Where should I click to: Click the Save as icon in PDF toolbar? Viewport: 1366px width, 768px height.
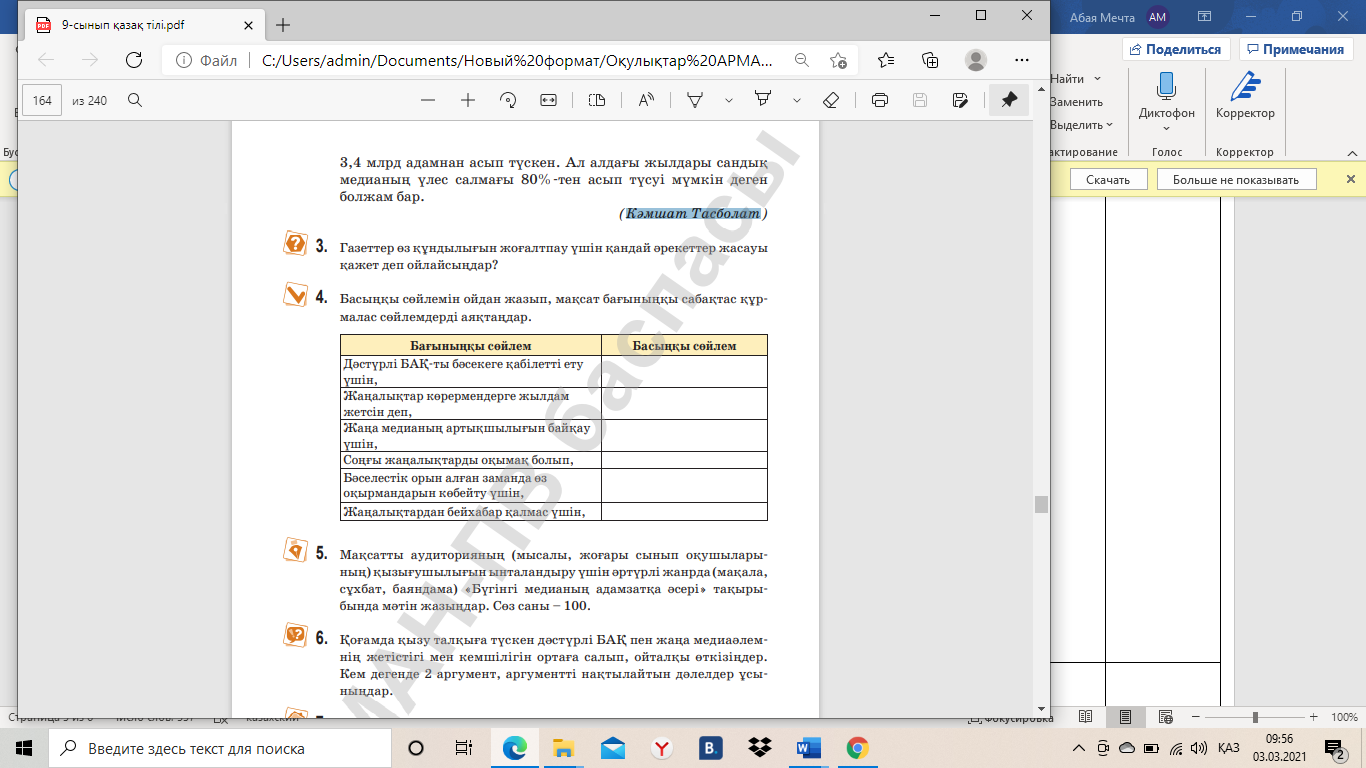[x=960, y=100]
